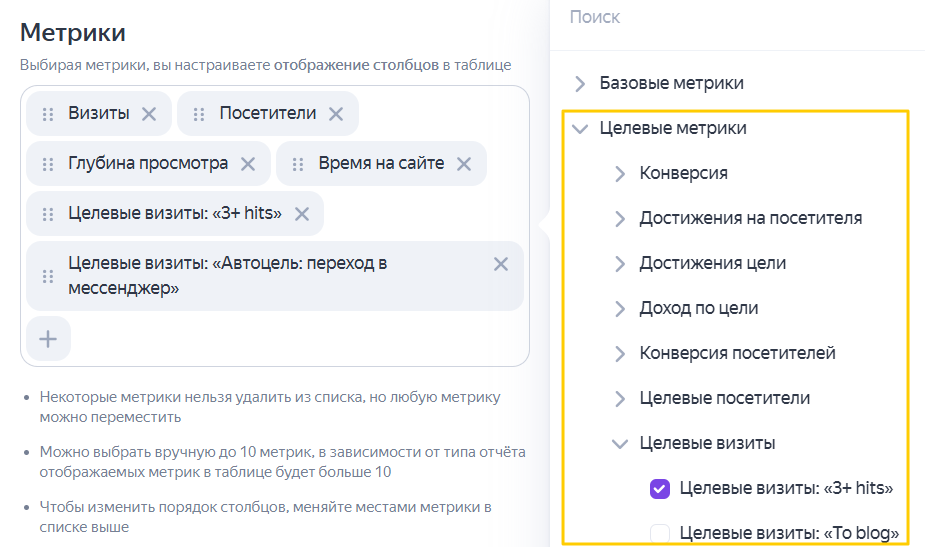Grab the drag handle of Визиты chip
The image size is (925, 547).
tap(48, 114)
